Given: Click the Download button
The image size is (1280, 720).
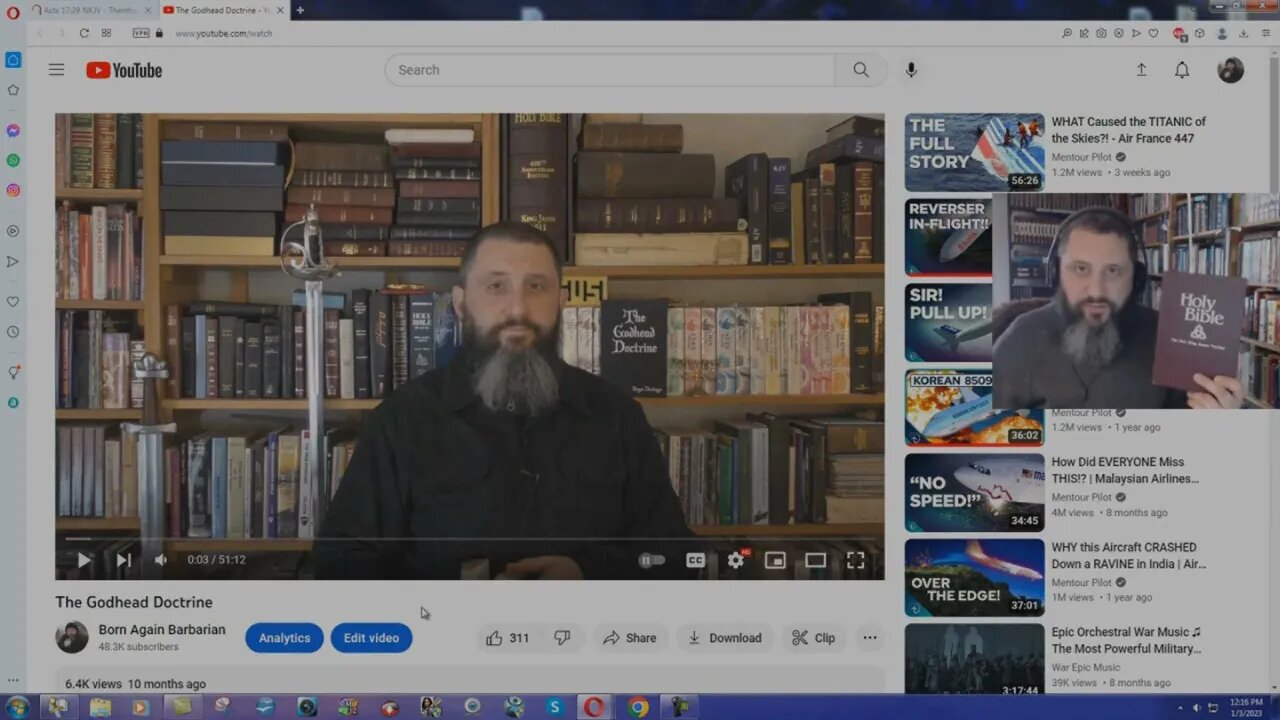Looking at the screenshot, I should 725,638.
